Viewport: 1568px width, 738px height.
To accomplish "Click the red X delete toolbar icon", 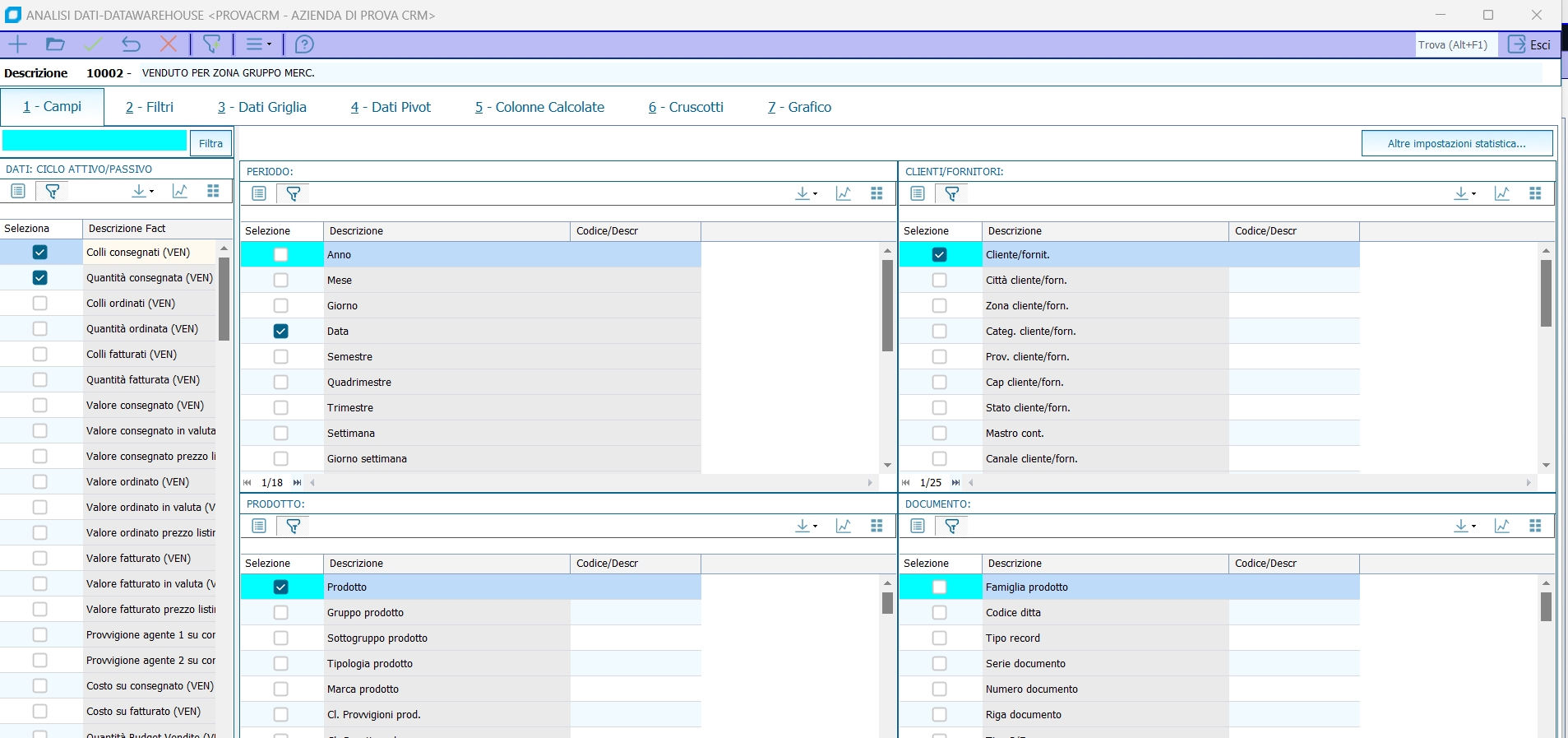I will pos(169,44).
